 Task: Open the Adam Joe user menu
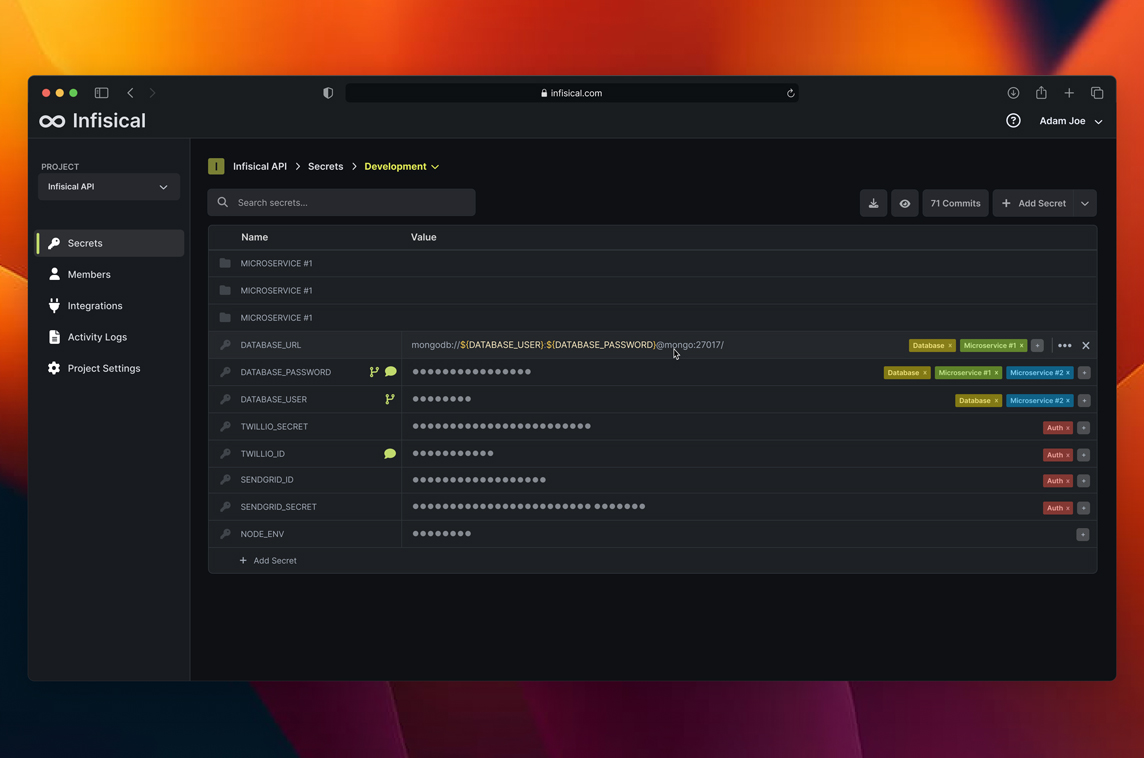coord(1070,121)
